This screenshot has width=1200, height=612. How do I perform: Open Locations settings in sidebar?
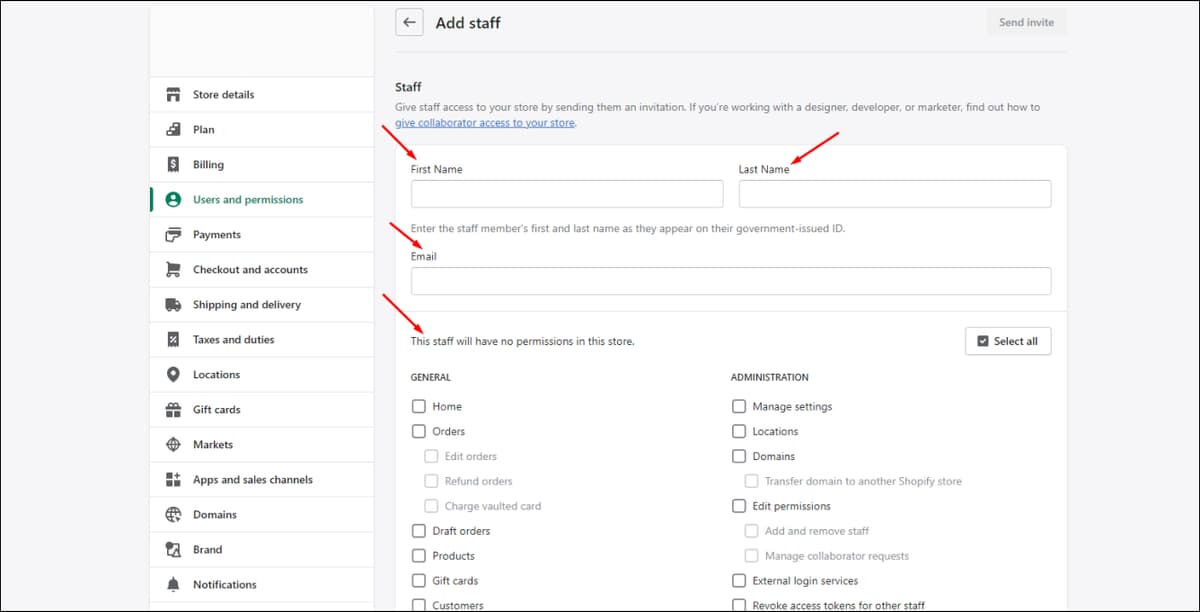point(261,375)
